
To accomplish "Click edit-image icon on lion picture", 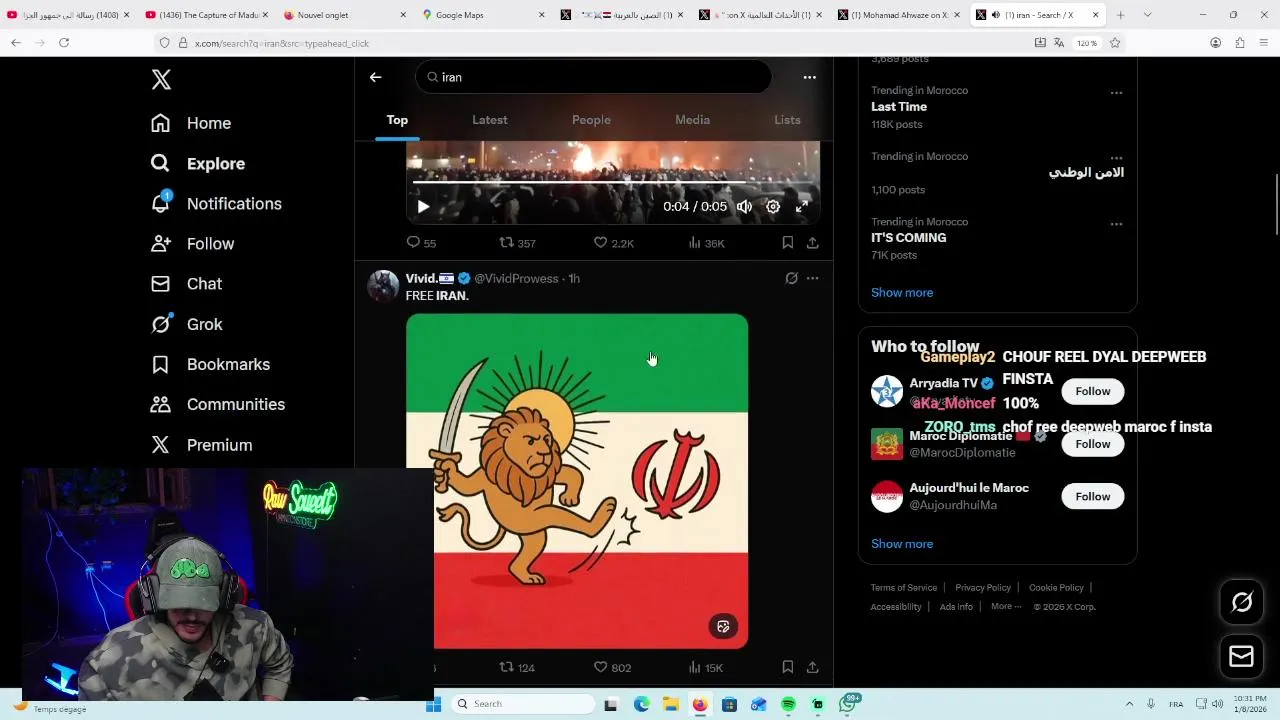I will coord(723,627).
